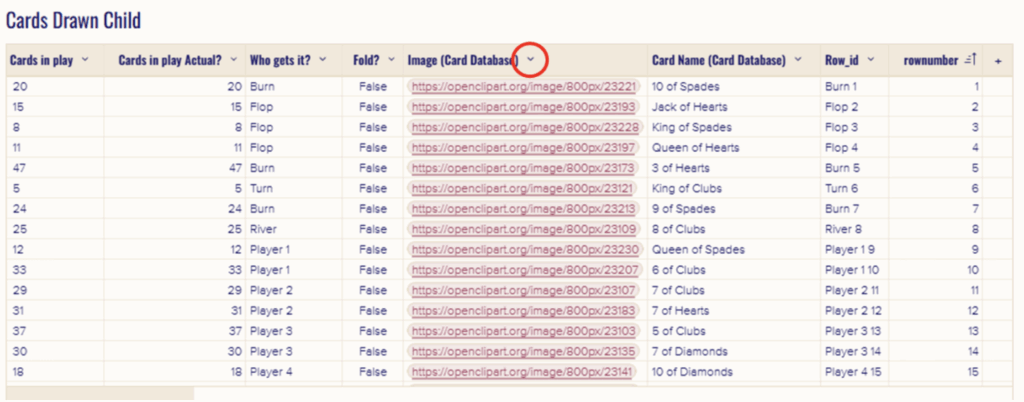Image resolution: width=1024 pixels, height=402 pixels.
Task: Open the Row_id column dropdown arrow
Action: click(872, 60)
